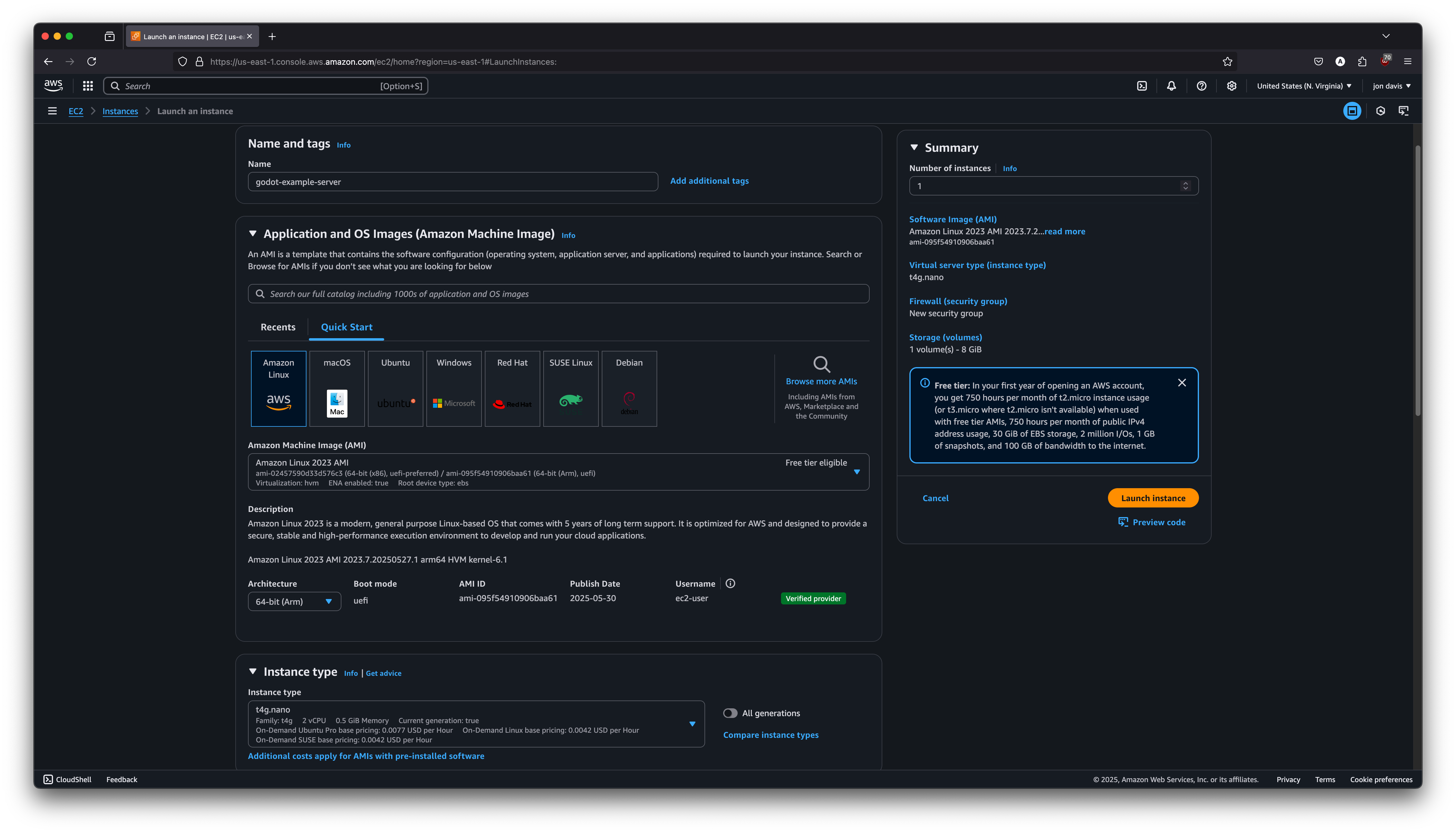Open the notifications bell
Image resolution: width=1456 pixels, height=833 pixels.
[1172, 86]
